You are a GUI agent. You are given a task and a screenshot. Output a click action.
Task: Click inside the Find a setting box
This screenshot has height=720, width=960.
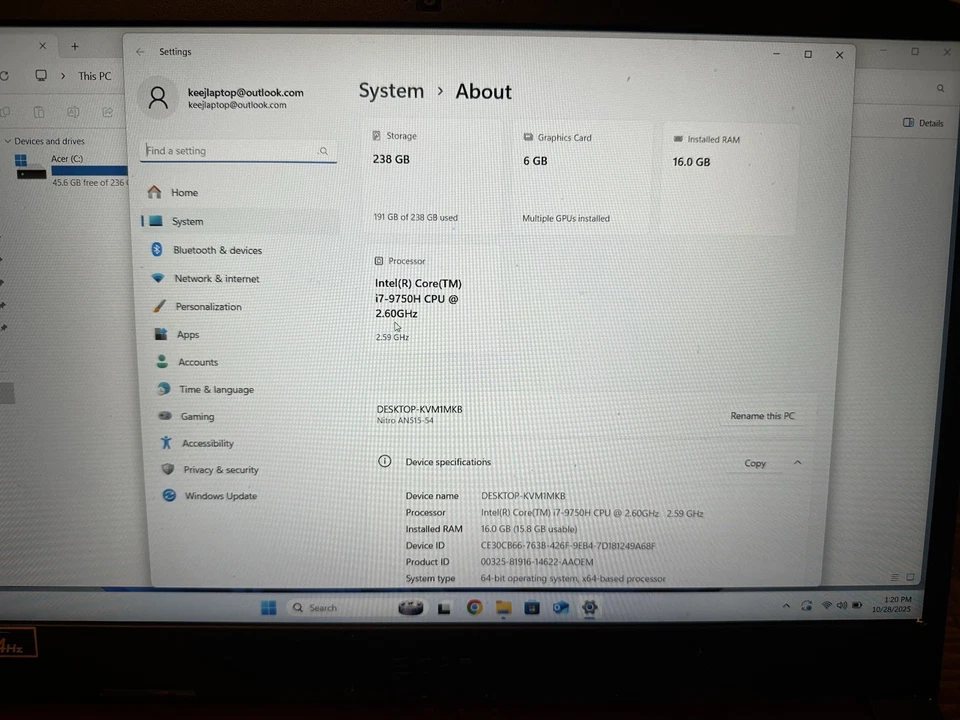[x=230, y=150]
